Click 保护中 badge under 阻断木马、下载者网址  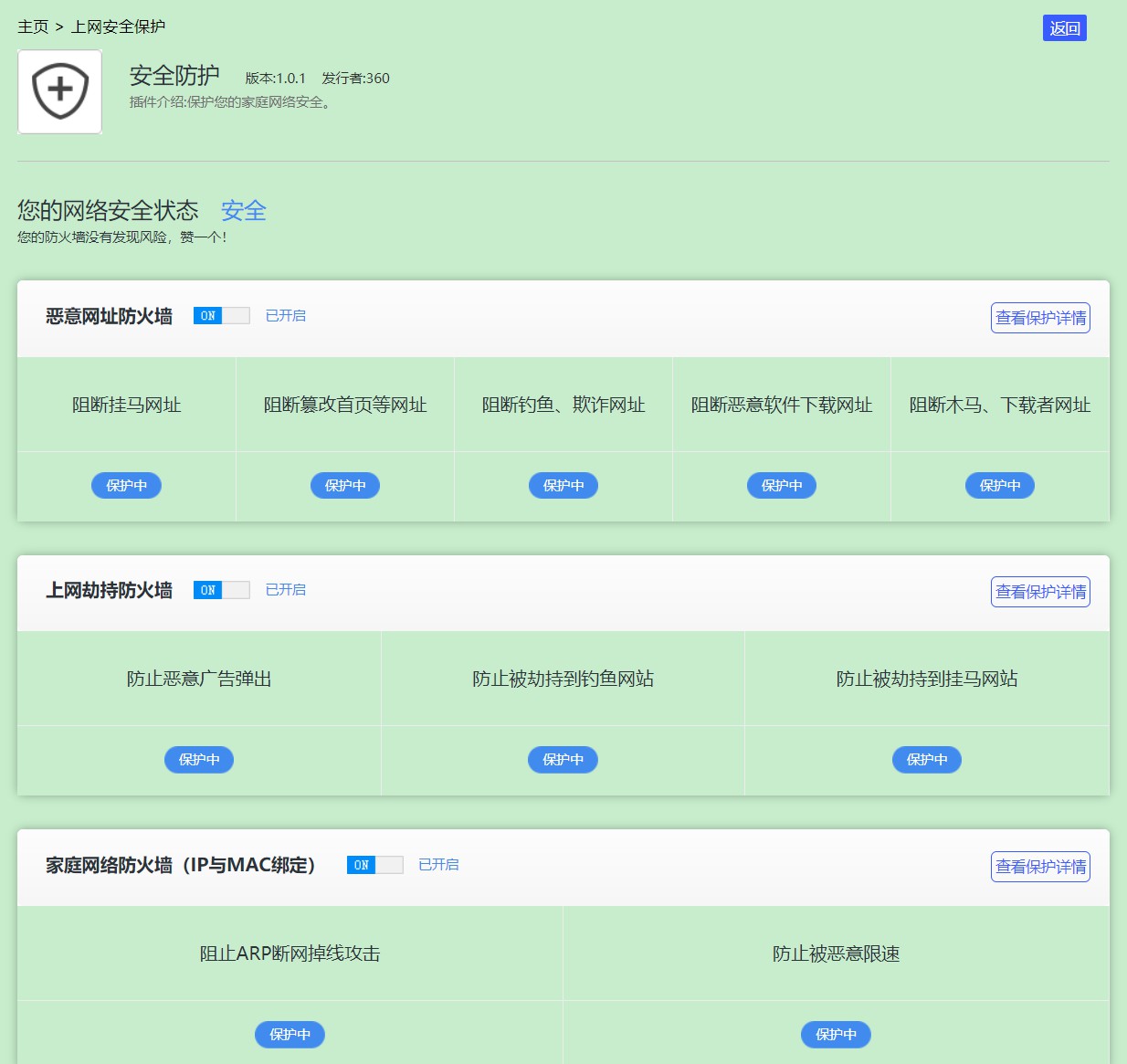(1000, 486)
